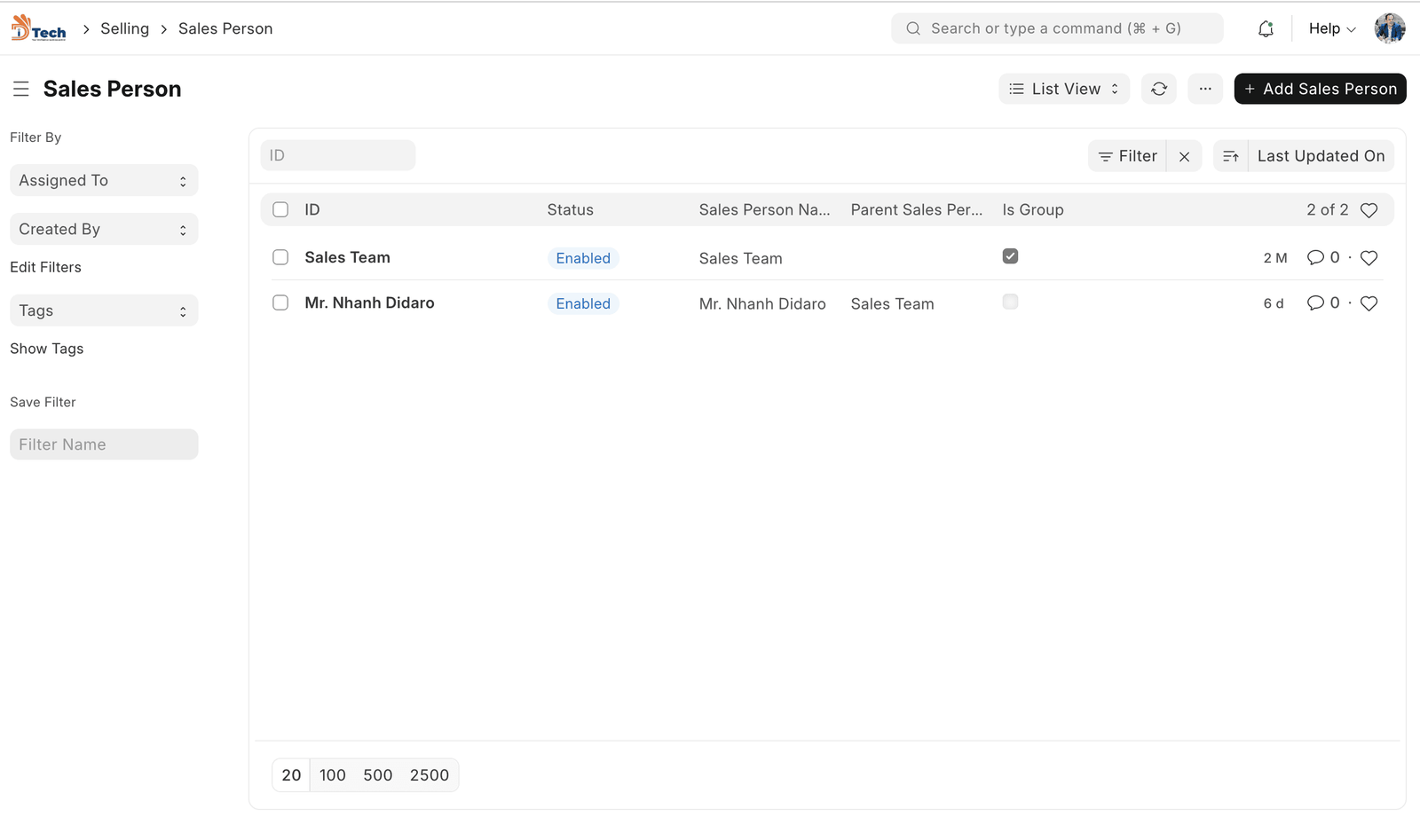The width and height of the screenshot is (1420, 840).
Task: Like the Sales Team row heart icon
Action: pyautogui.click(x=1369, y=258)
